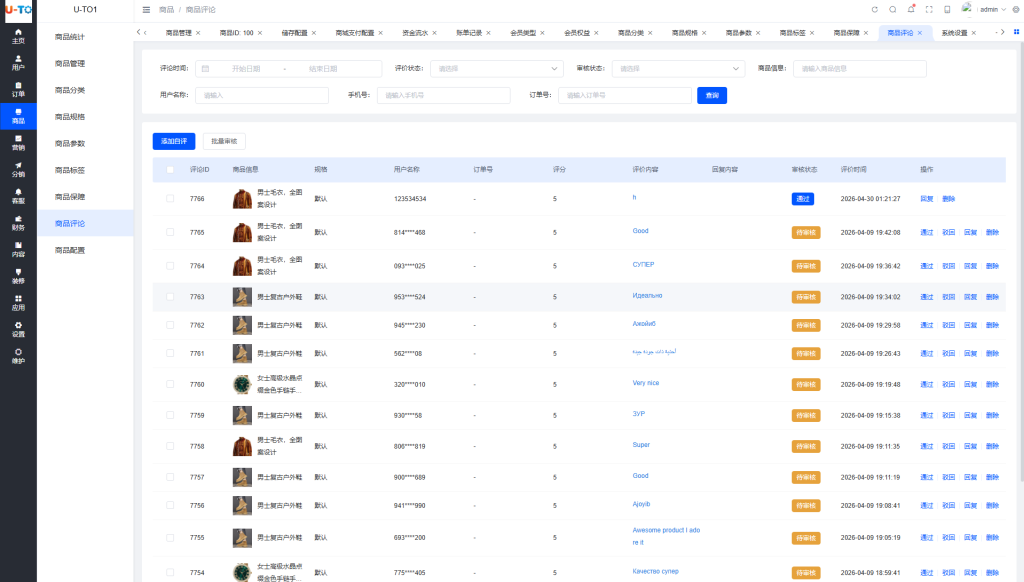The width and height of the screenshot is (1024, 582).
Task: Open 财务 finance section in sidebar
Action: pyautogui.click(x=18, y=223)
